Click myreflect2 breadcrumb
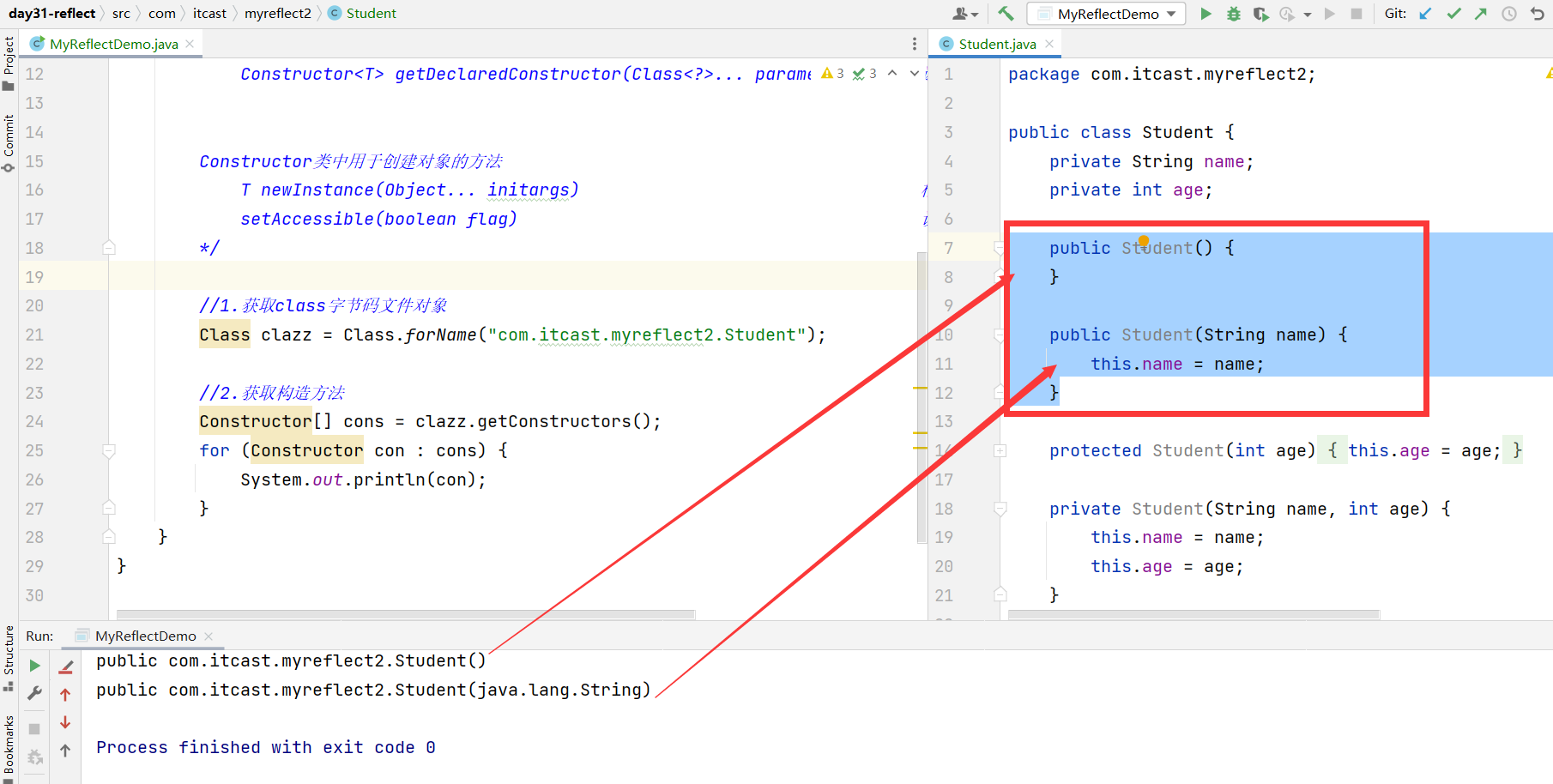1553x784 pixels. coord(277,13)
